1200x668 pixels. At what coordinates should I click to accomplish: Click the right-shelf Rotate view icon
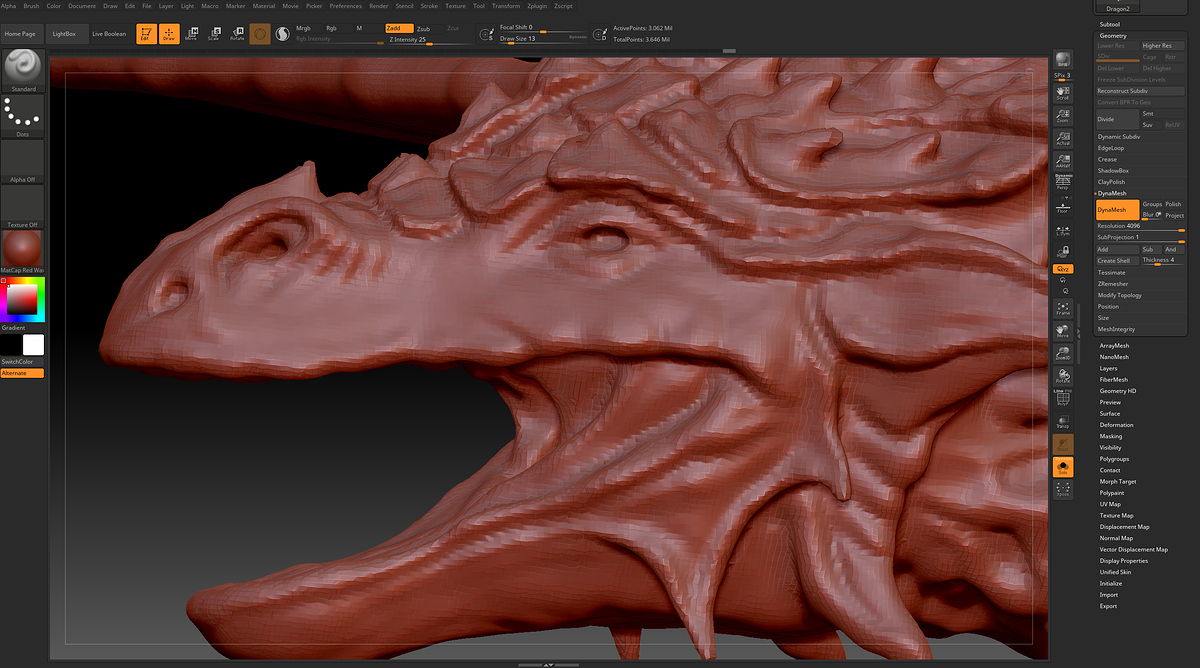[x=1063, y=376]
